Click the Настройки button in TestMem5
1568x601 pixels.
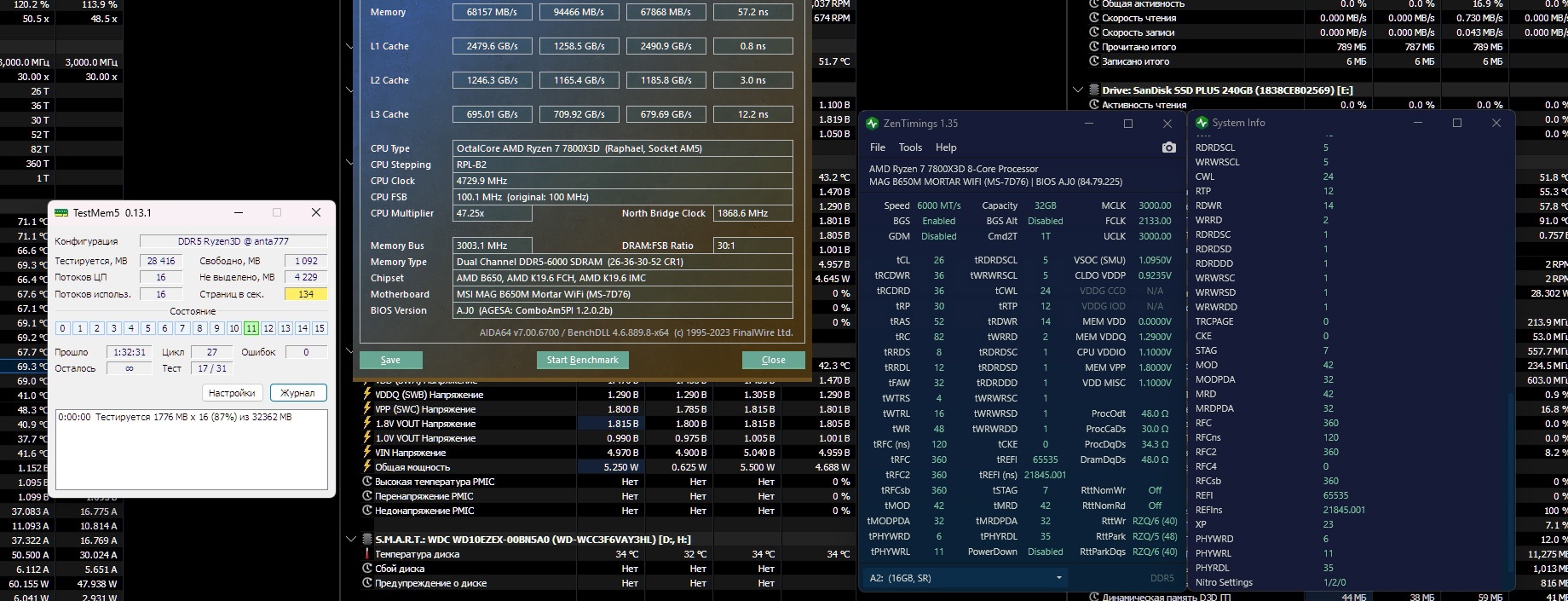[x=232, y=393]
